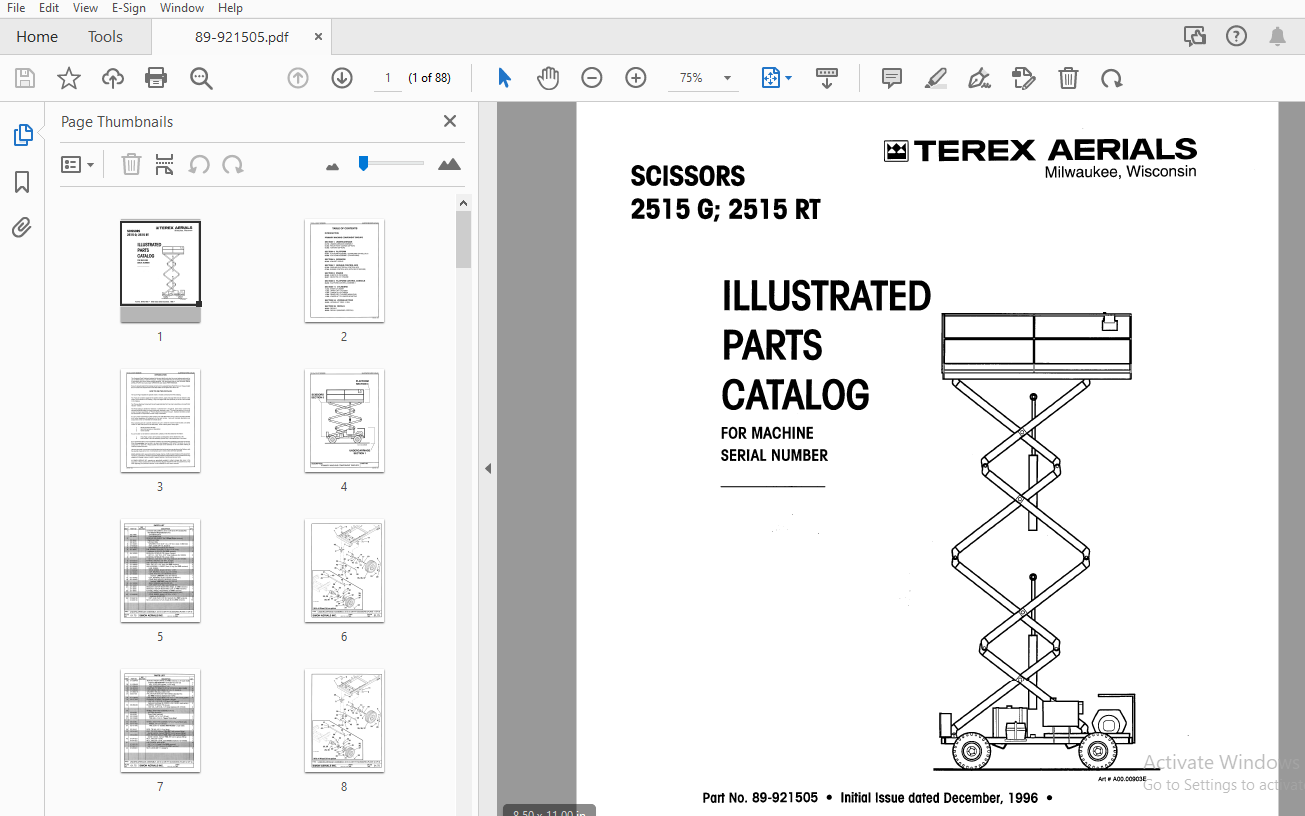Reduce thumbnail size small mountain icon
The width and height of the screenshot is (1305, 816).
333,165
